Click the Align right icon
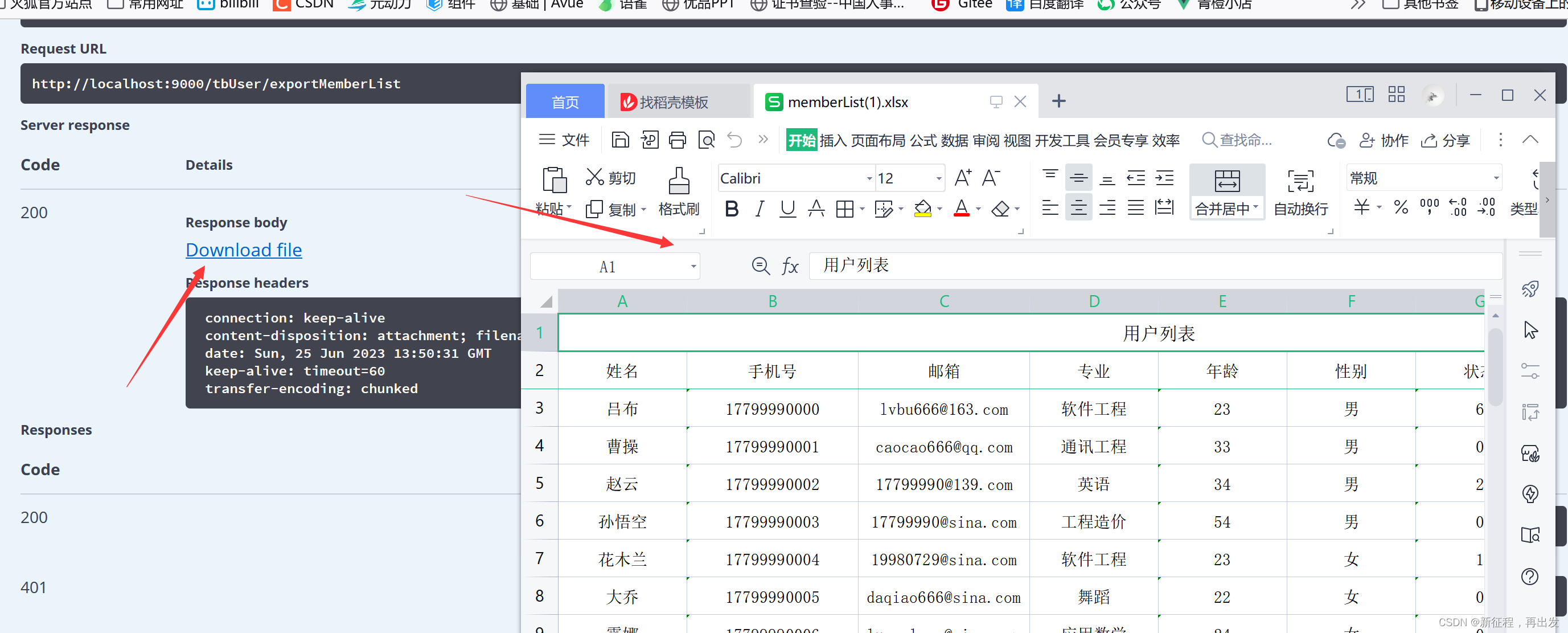1568x633 pixels. 1107,208
